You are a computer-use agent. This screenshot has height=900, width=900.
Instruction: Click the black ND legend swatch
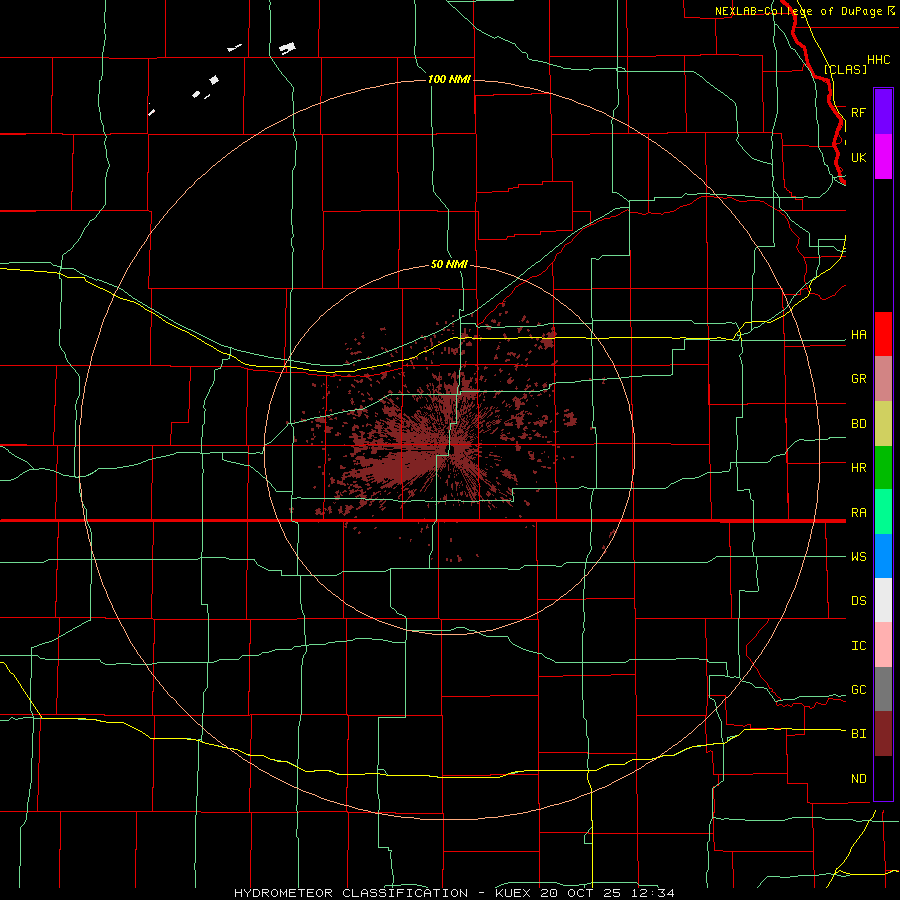pyautogui.click(x=883, y=778)
